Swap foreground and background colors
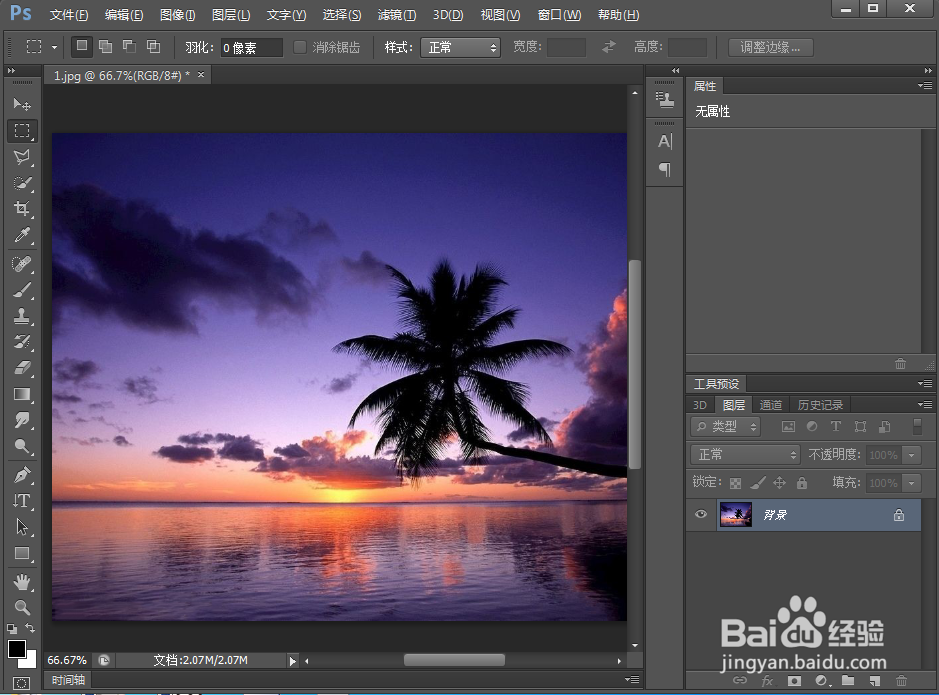939x695 pixels. point(30,628)
